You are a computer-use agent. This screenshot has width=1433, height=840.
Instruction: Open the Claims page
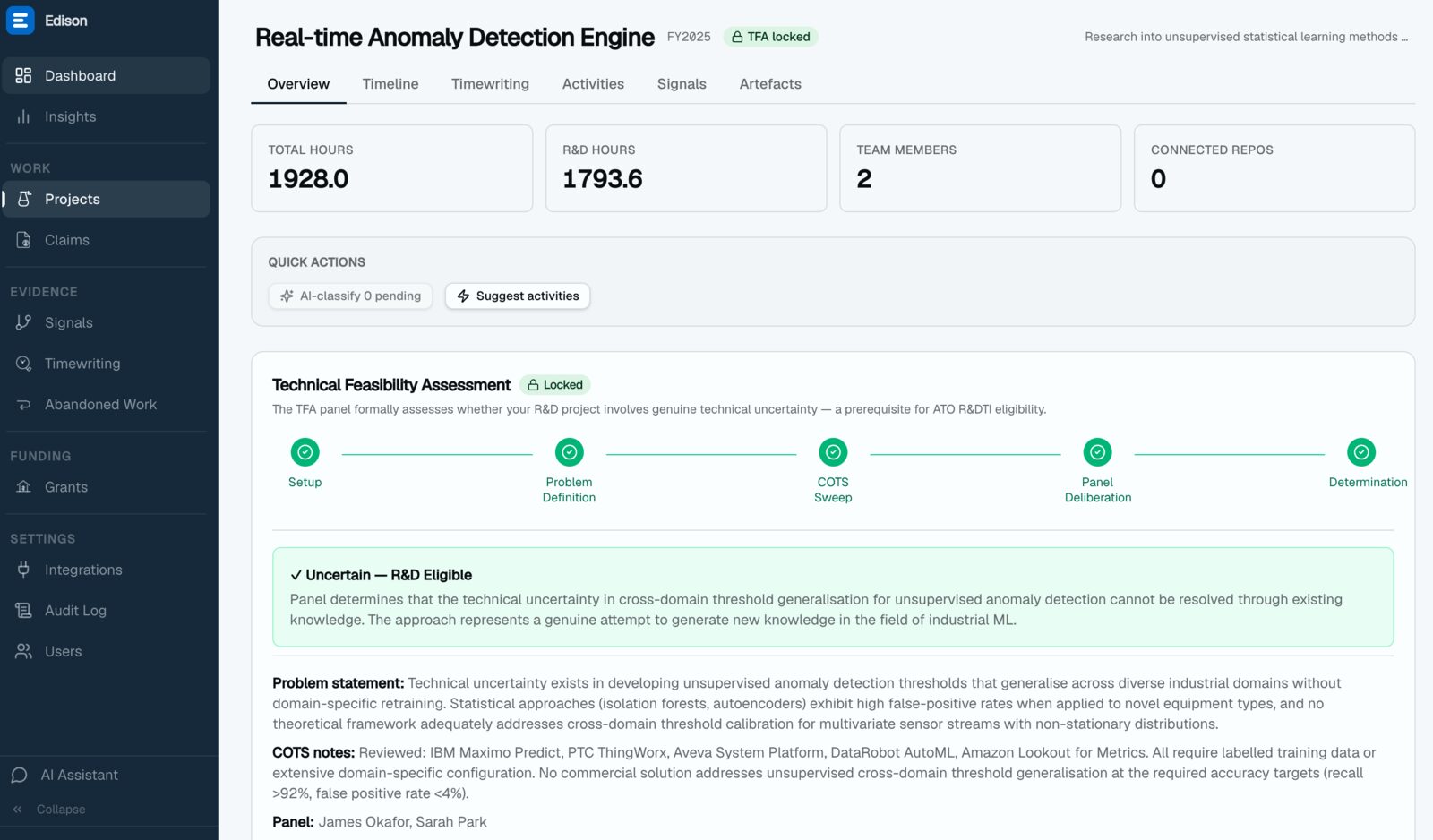[107, 240]
